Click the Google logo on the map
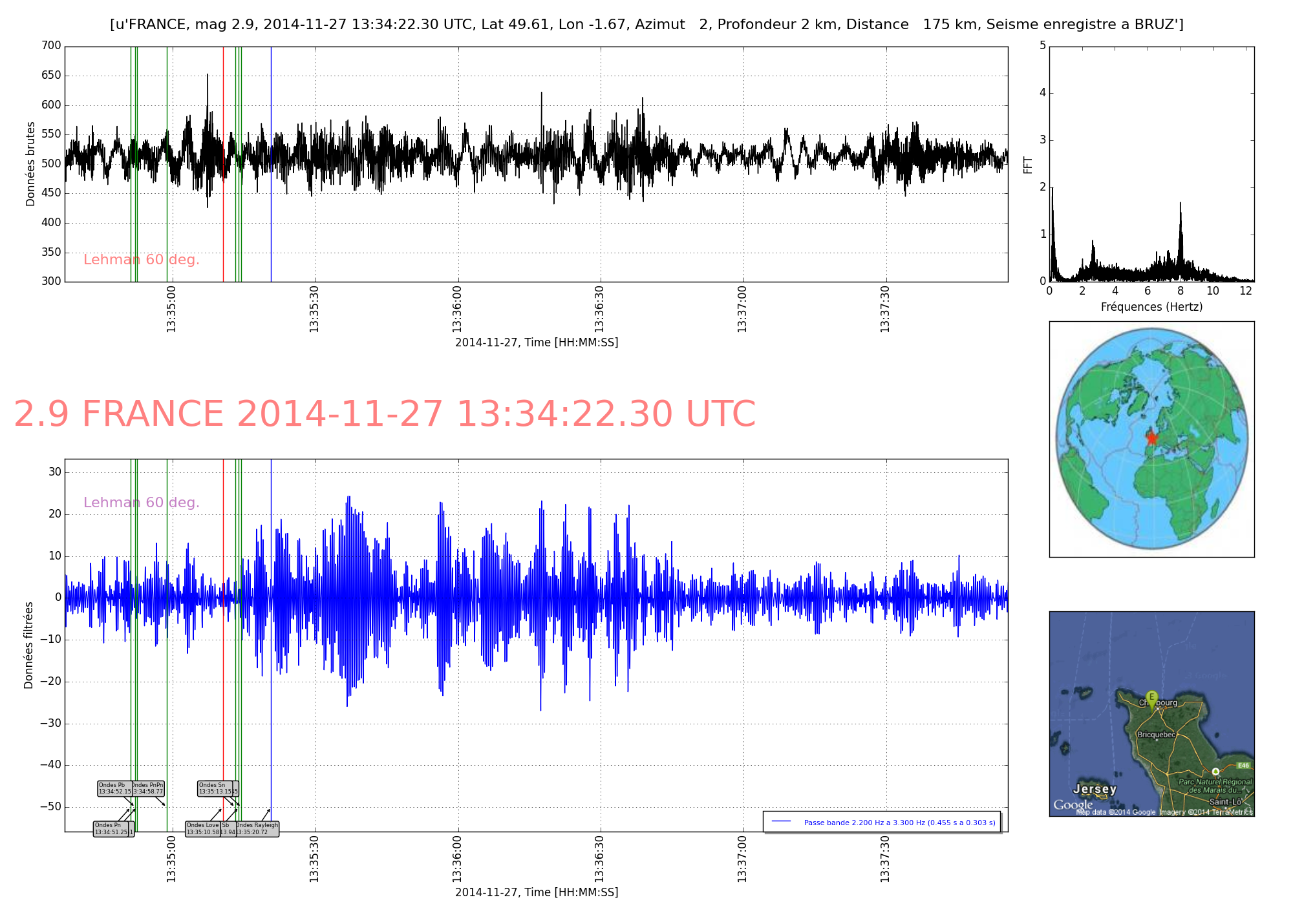Viewport: 1293px width, 924px height. [1073, 805]
